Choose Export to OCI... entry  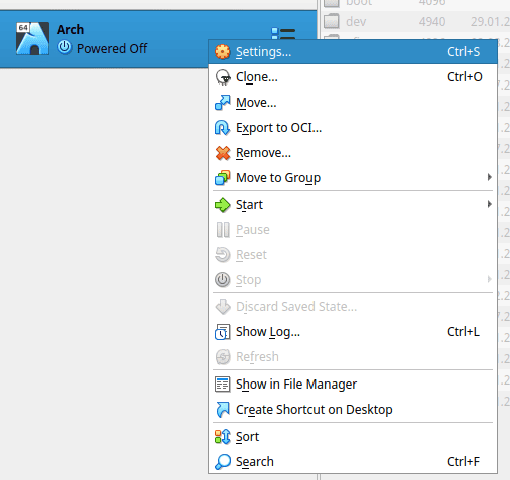353,128
